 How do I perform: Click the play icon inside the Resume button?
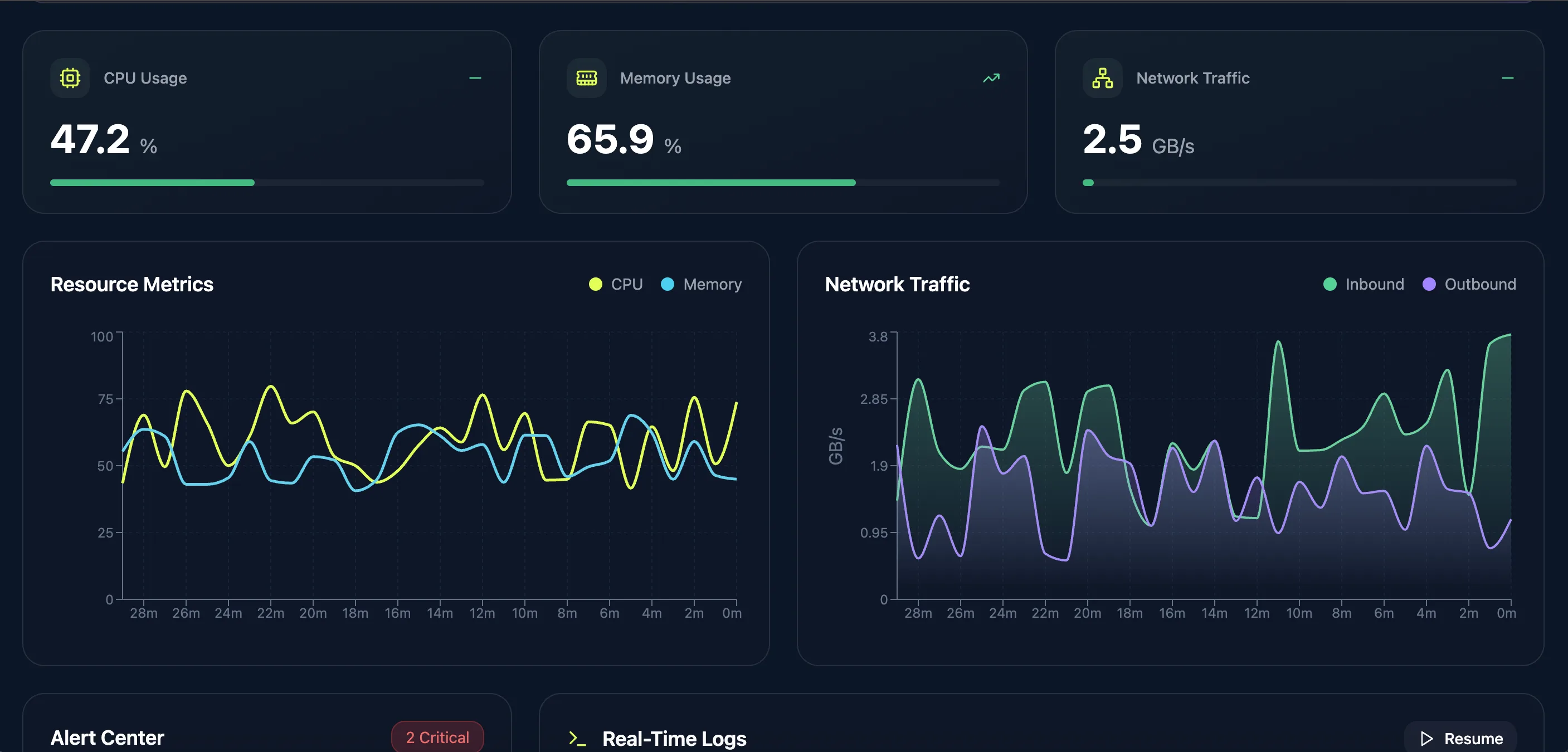(1425, 739)
